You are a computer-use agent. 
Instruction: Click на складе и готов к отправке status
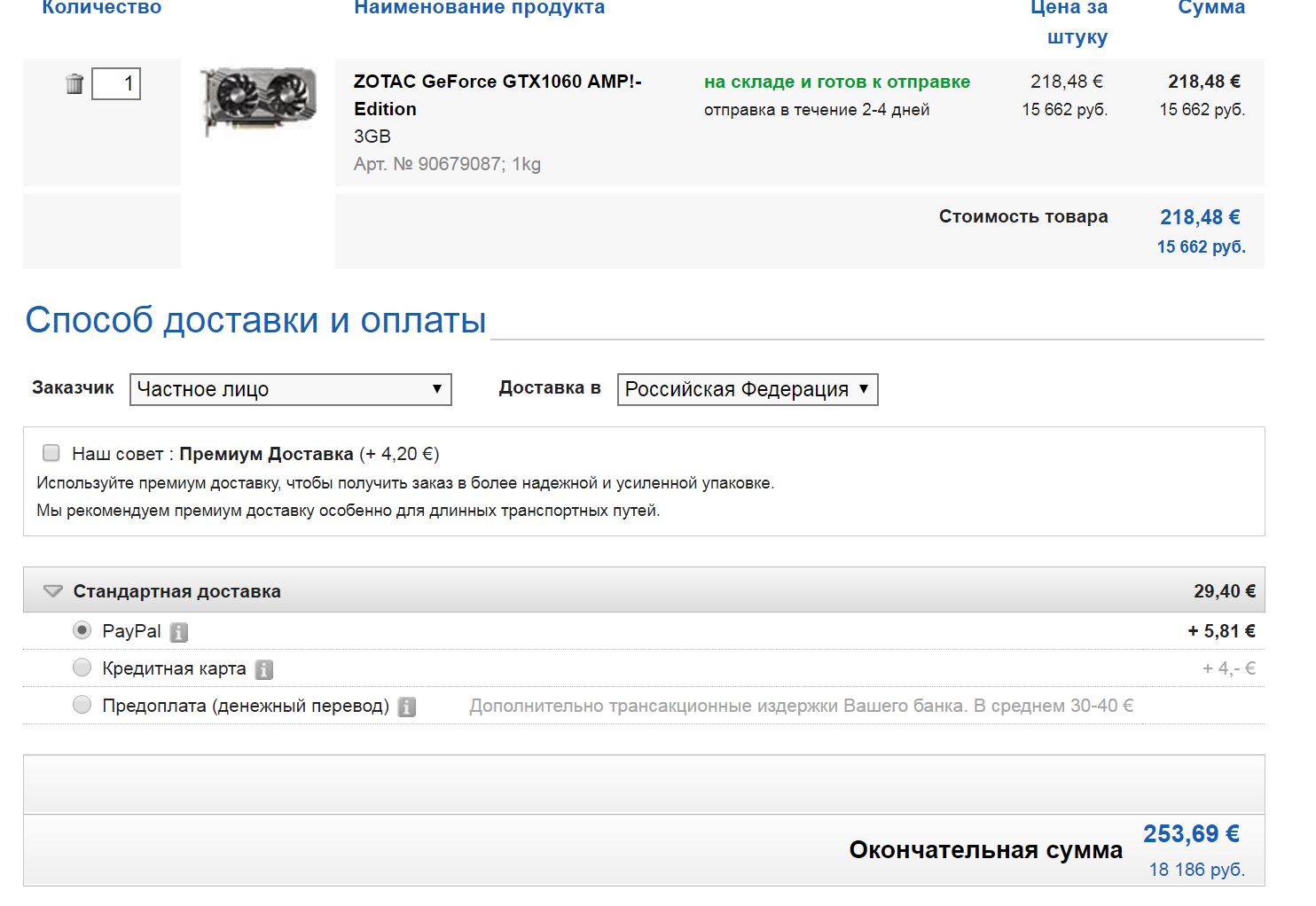[x=837, y=82]
